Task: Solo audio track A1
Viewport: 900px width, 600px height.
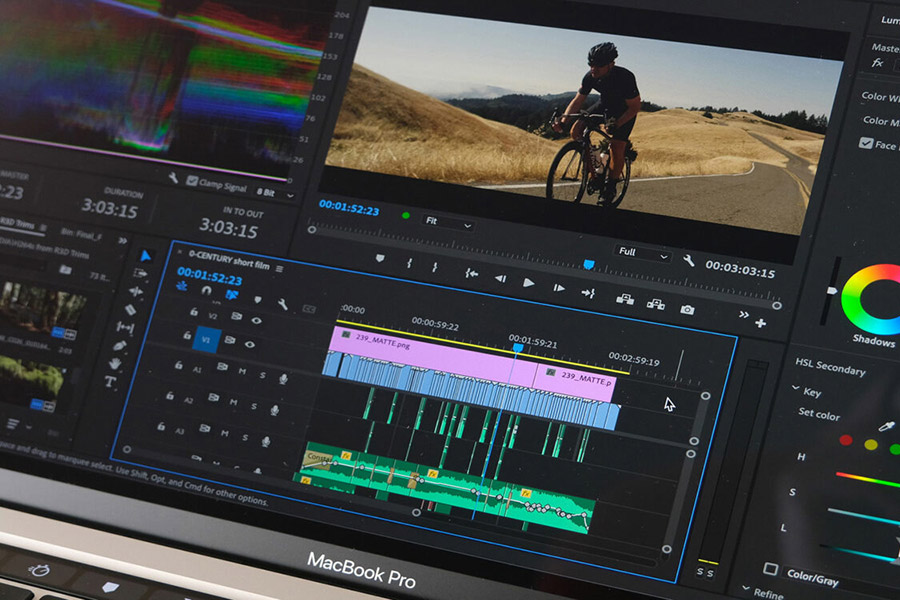Action: (x=263, y=375)
